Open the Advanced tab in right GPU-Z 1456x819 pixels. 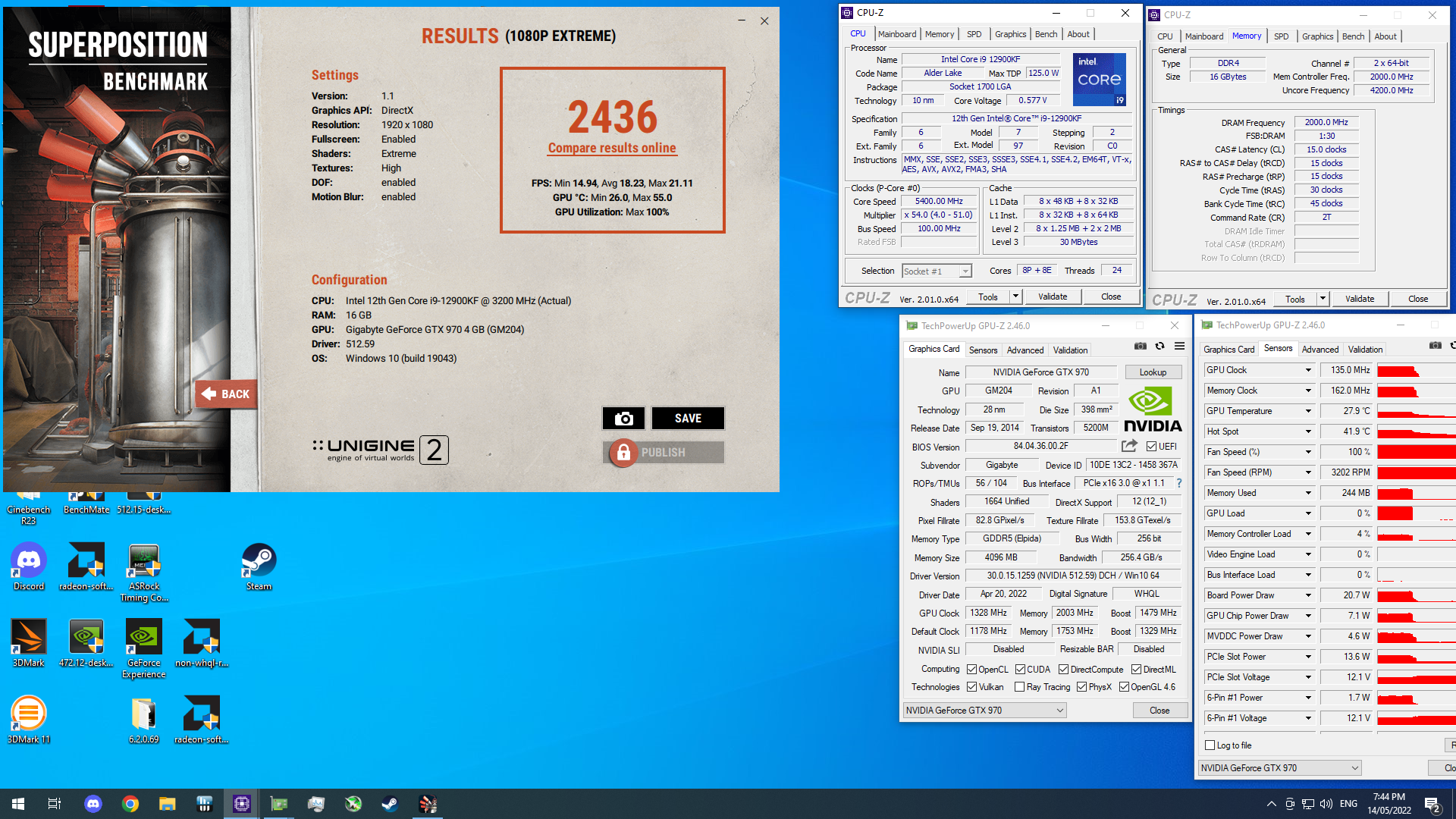tap(1319, 350)
